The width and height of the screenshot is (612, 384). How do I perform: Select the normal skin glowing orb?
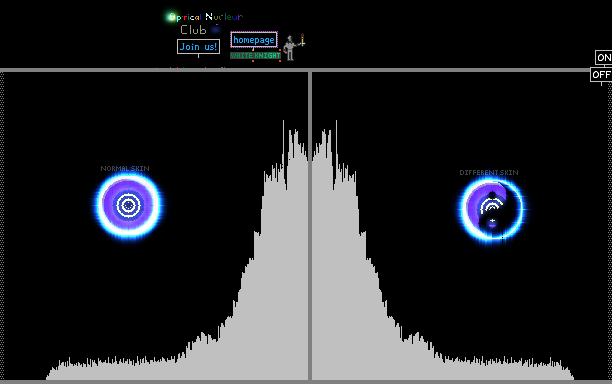click(128, 205)
